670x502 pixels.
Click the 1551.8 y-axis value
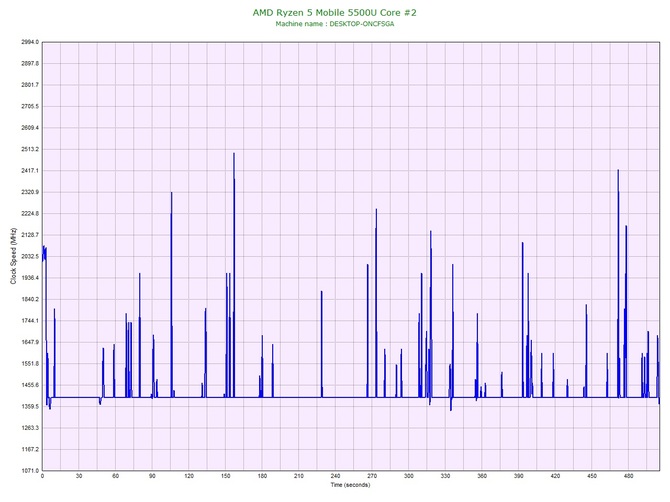point(30,364)
